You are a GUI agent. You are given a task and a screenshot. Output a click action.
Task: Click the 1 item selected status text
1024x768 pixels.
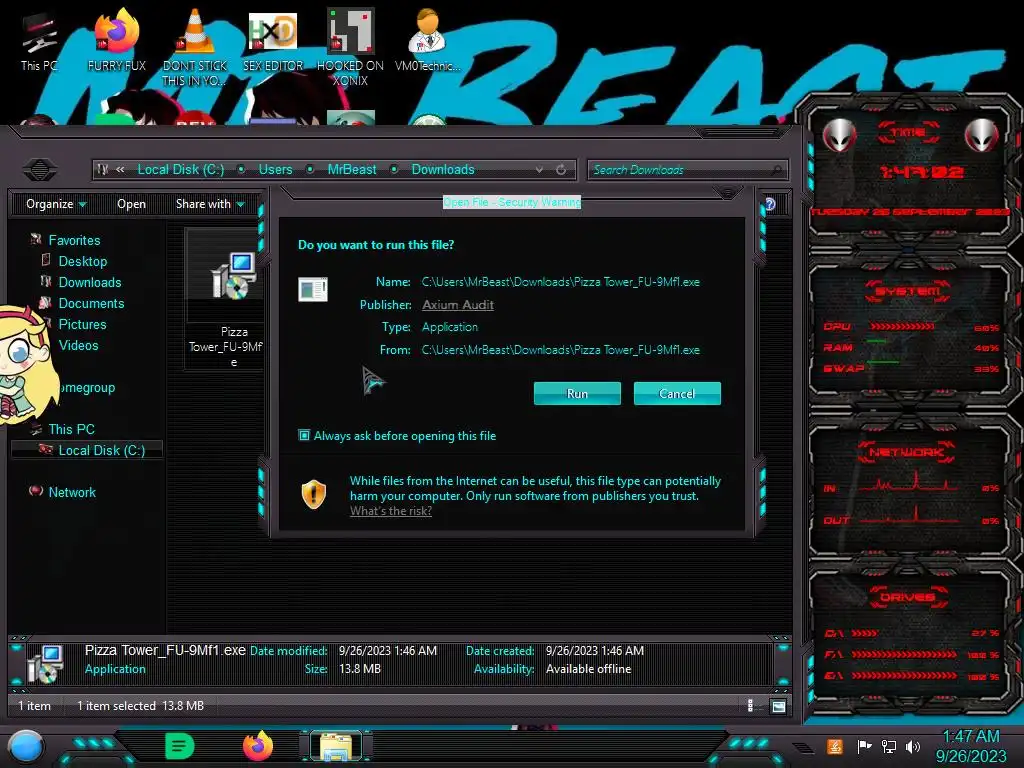pos(116,706)
